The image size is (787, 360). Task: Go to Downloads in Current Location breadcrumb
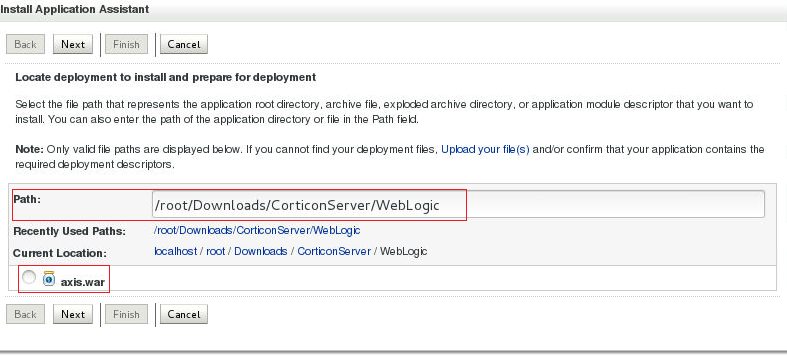point(260,251)
